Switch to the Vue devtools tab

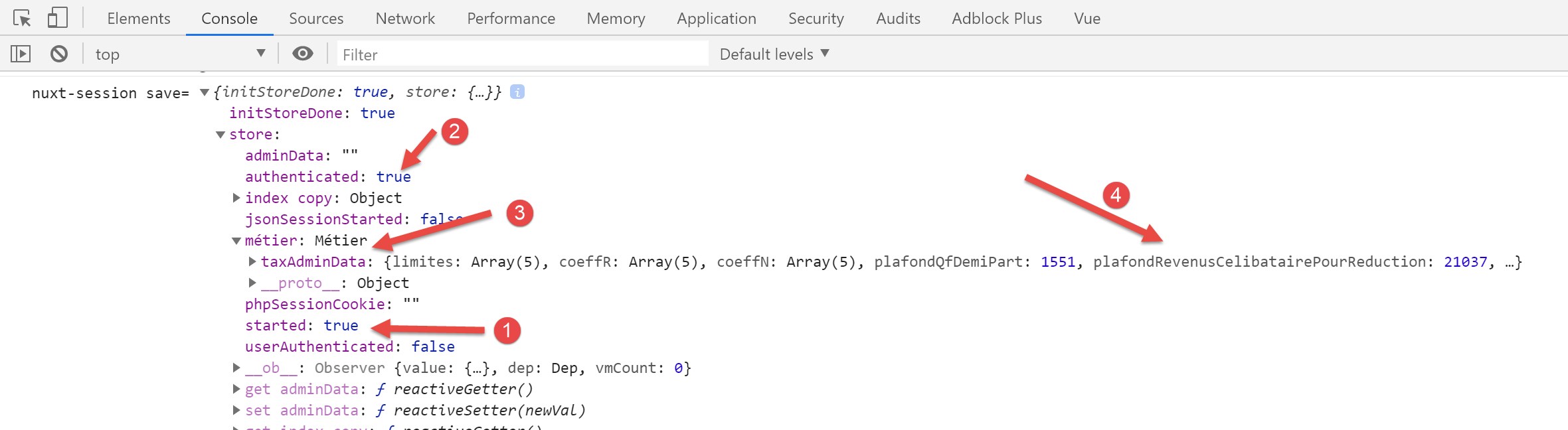click(x=1087, y=19)
